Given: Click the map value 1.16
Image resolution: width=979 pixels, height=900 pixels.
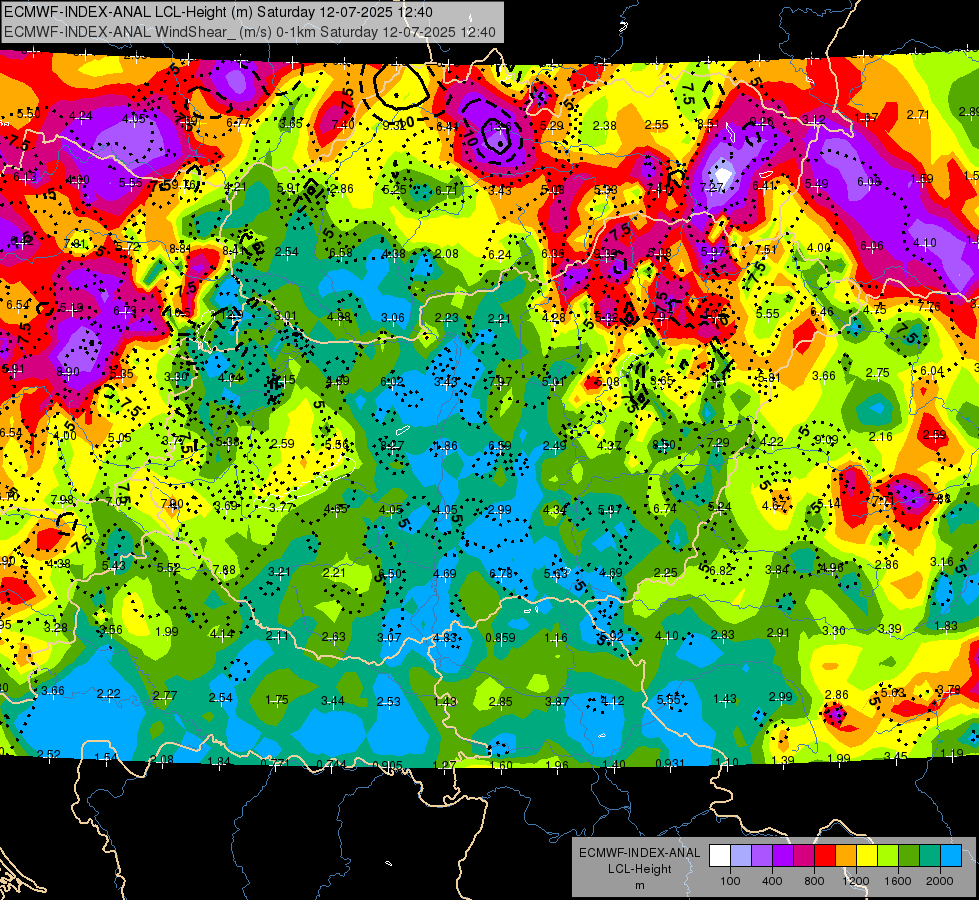Looking at the screenshot, I should pos(555,638).
